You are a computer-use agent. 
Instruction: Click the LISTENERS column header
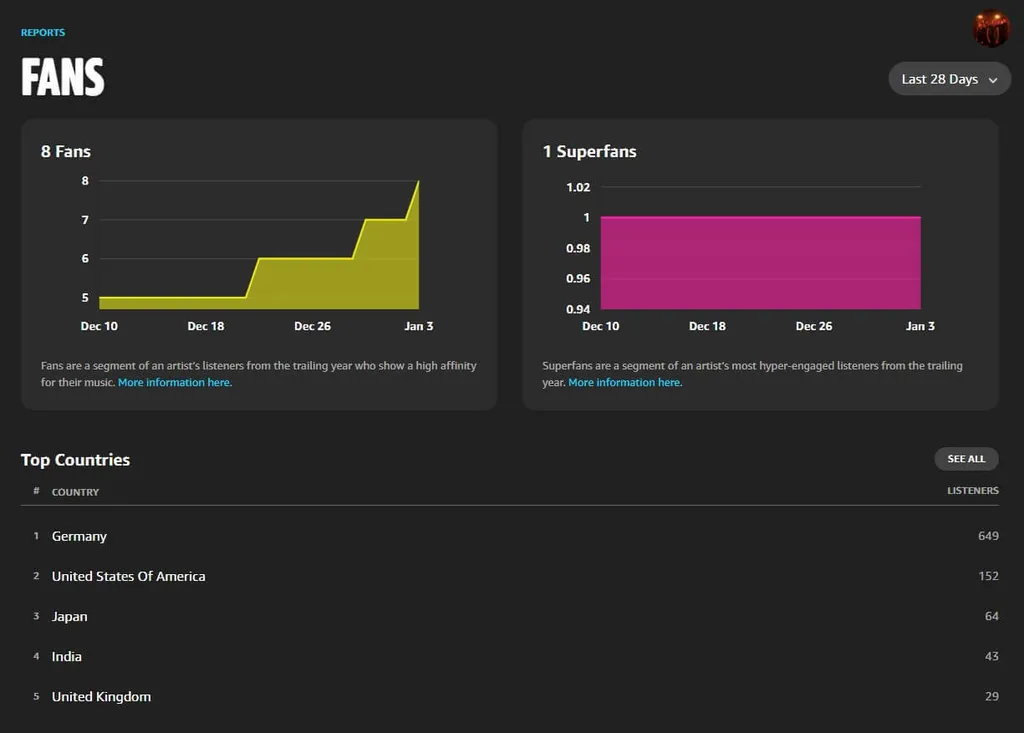tap(972, 491)
